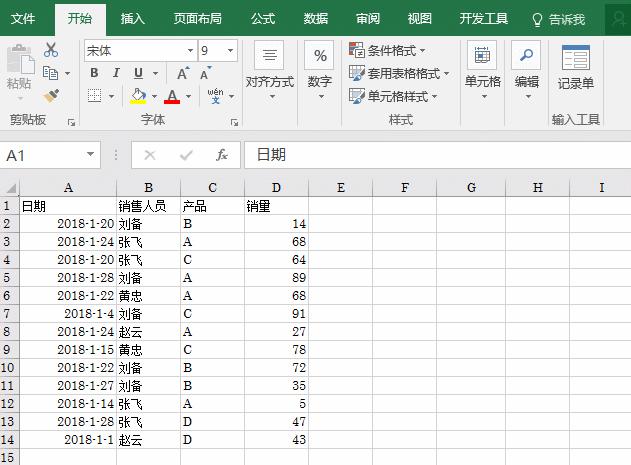Toggle Bold formatting

click(x=95, y=73)
